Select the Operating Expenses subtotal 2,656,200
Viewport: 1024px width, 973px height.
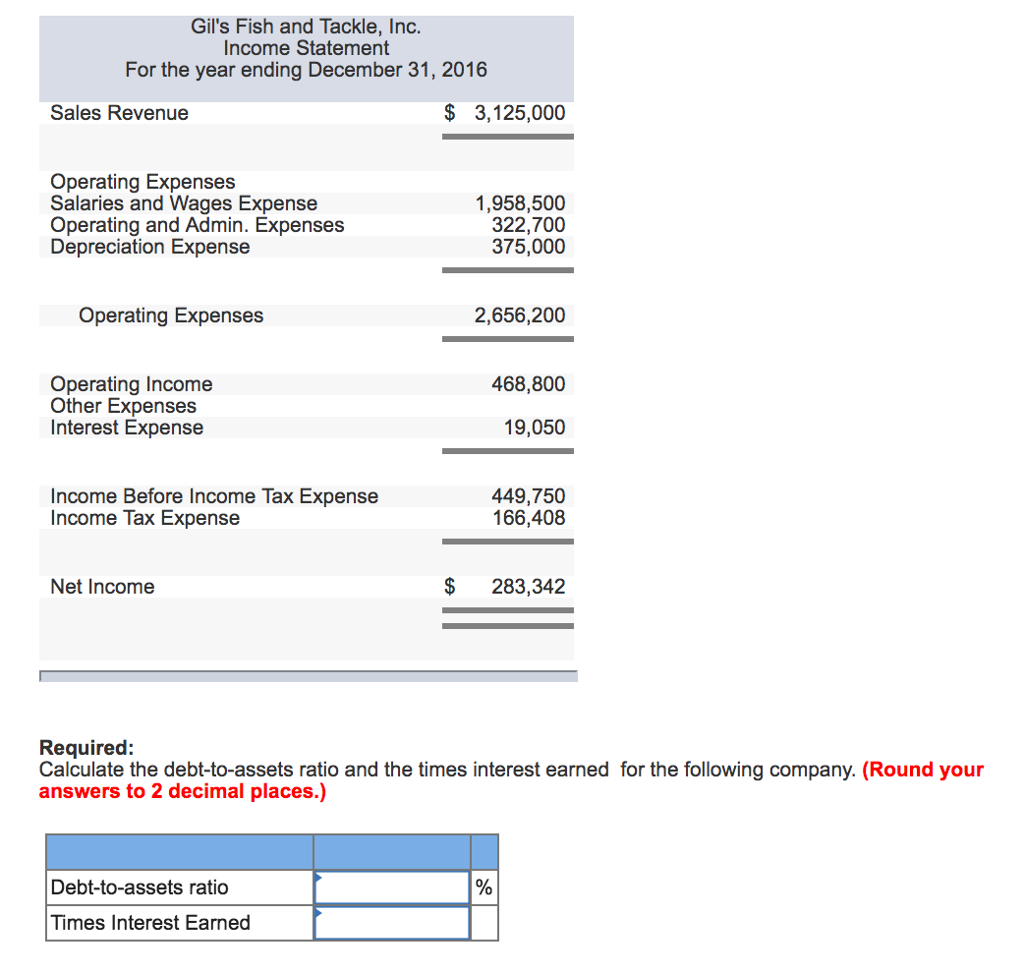tap(528, 315)
